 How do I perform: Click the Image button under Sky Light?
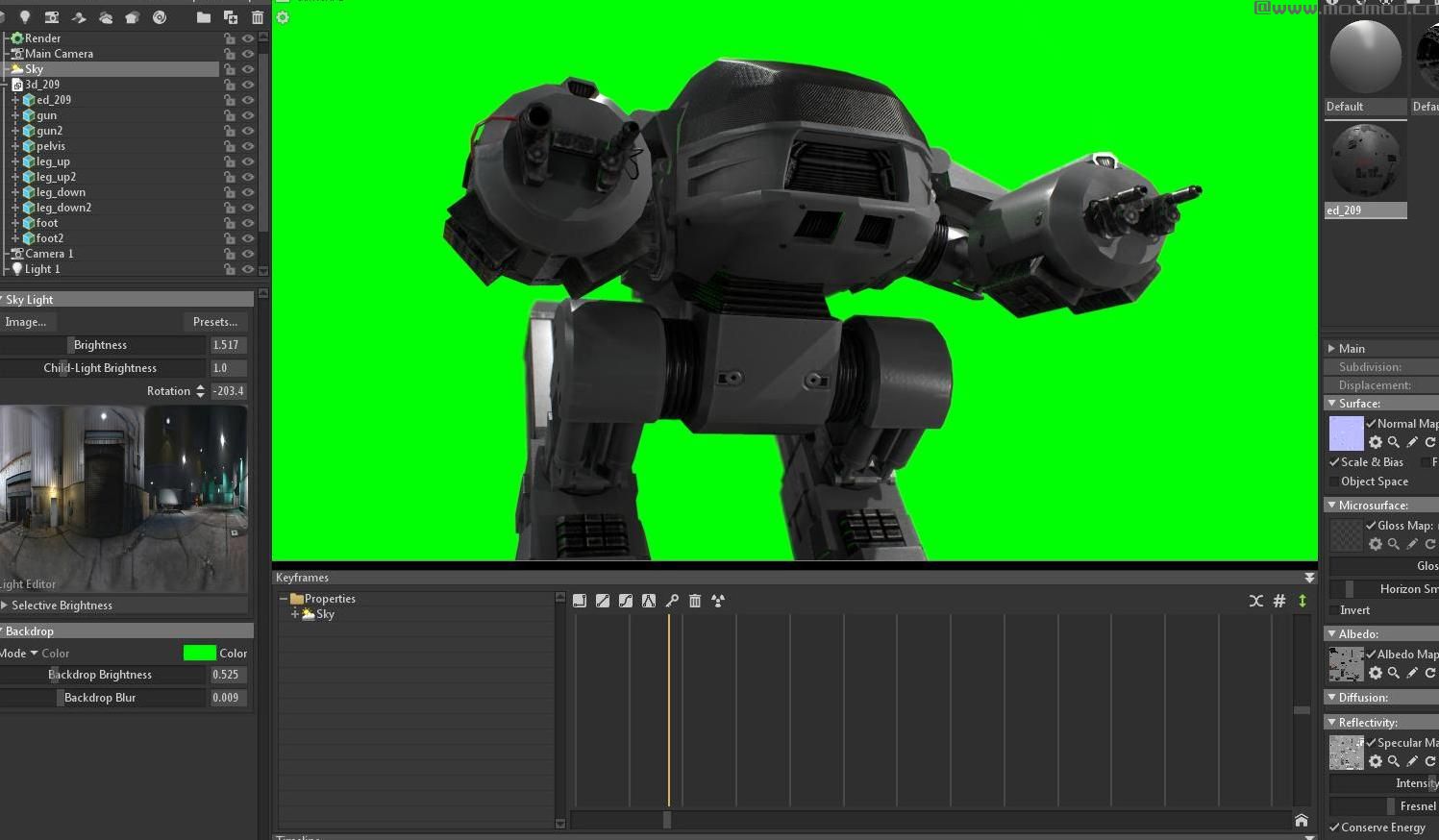pos(28,322)
